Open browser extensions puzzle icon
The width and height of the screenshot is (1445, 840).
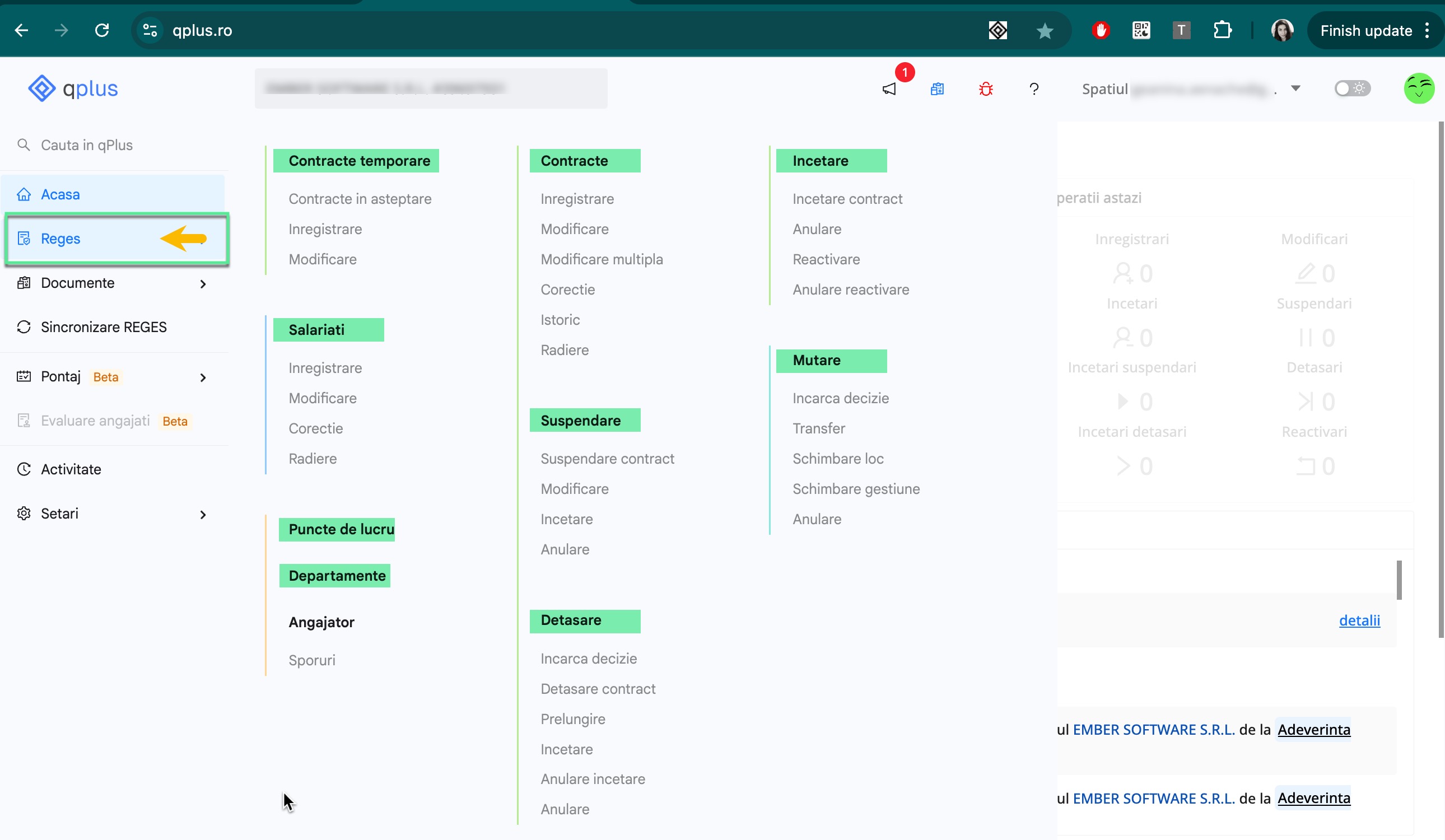1222,30
